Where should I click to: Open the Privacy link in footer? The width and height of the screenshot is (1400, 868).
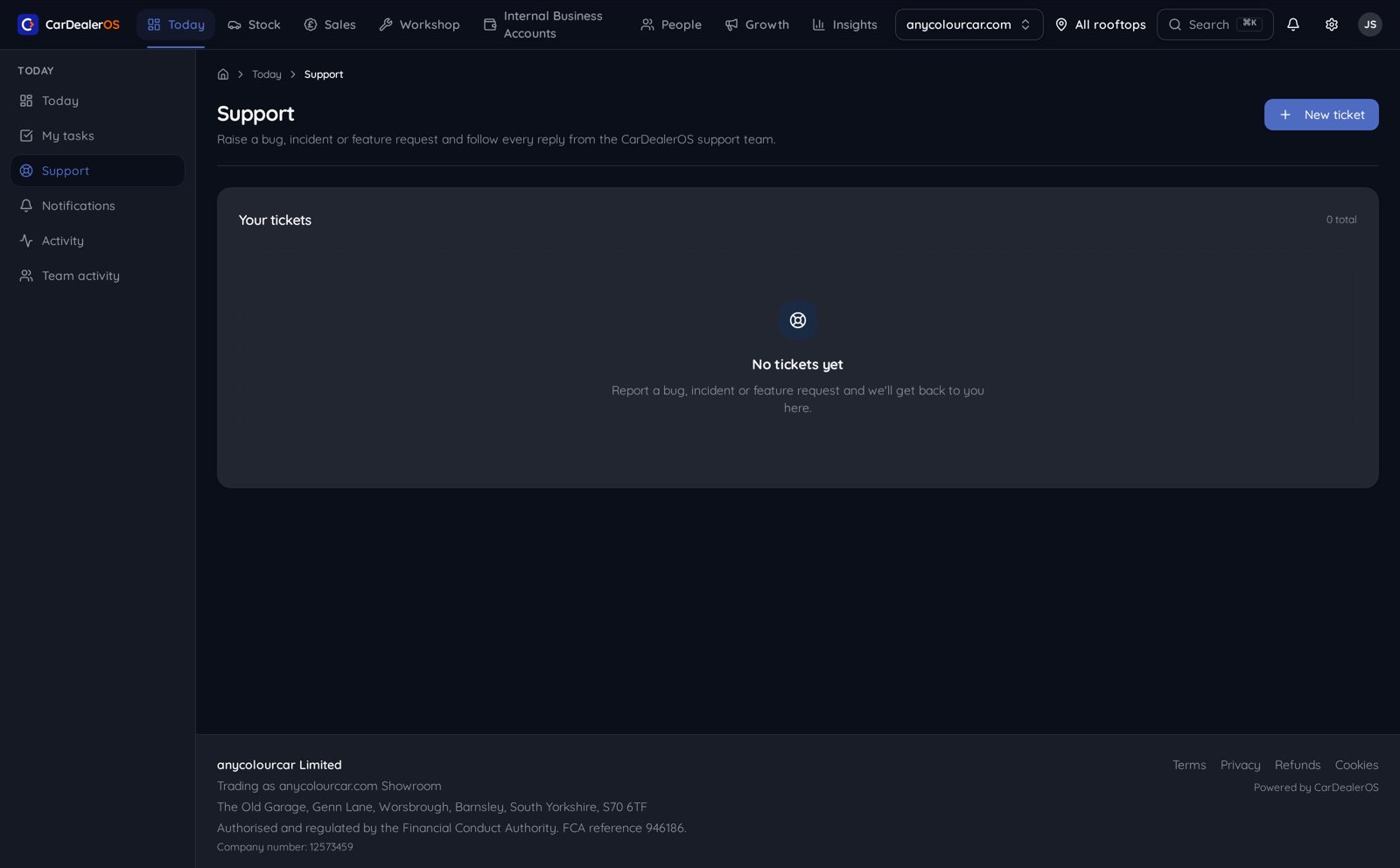[x=1240, y=765]
